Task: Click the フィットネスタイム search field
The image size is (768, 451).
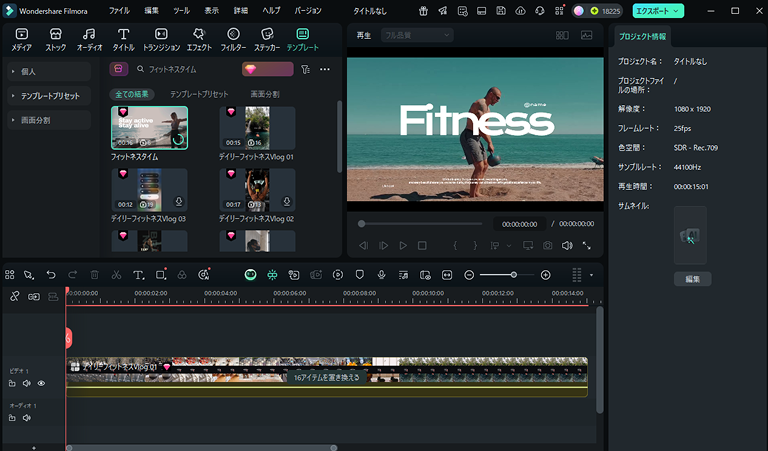Action: (186, 70)
